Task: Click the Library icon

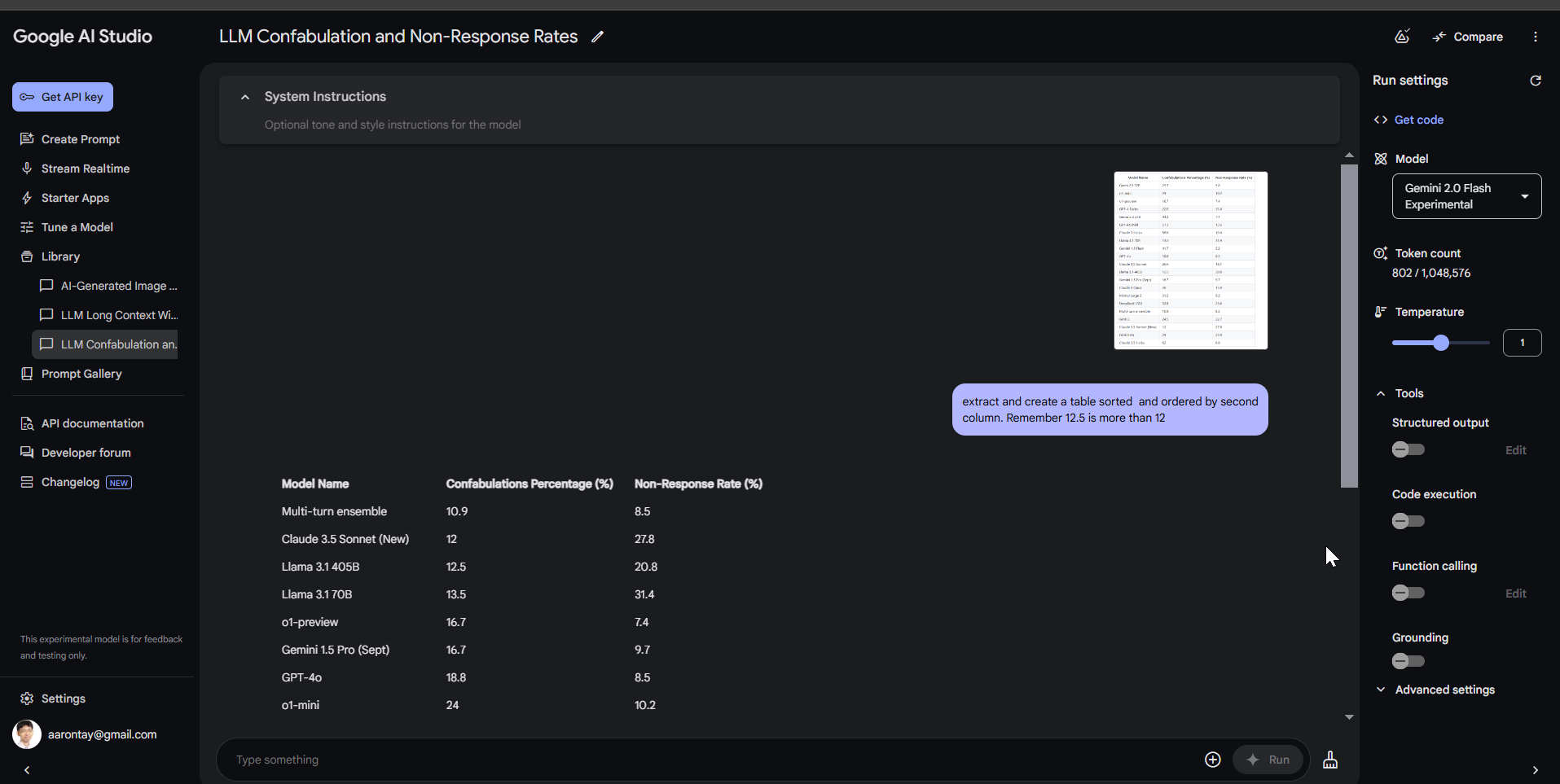Action: coord(27,256)
